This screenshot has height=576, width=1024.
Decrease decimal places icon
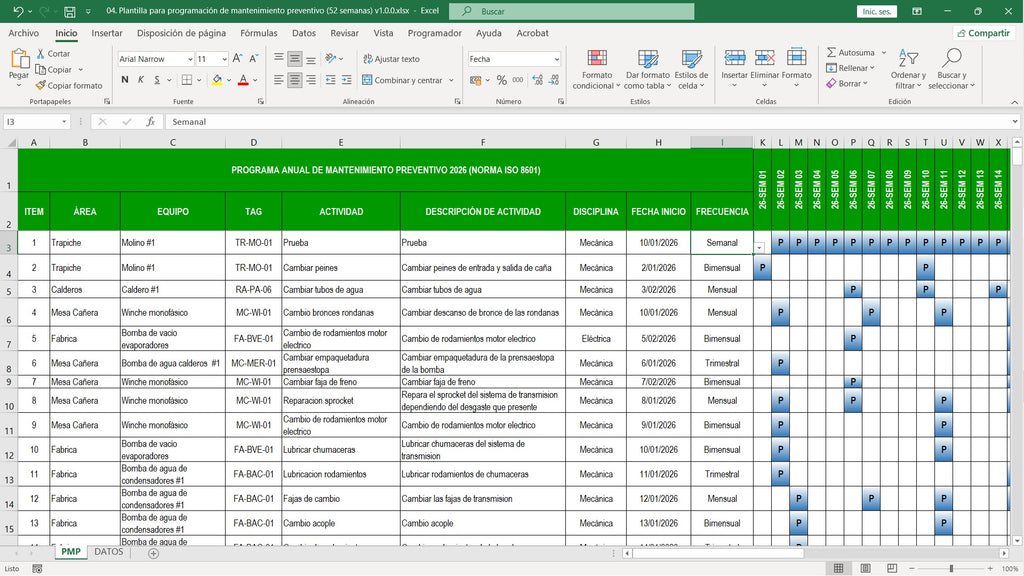[554, 80]
